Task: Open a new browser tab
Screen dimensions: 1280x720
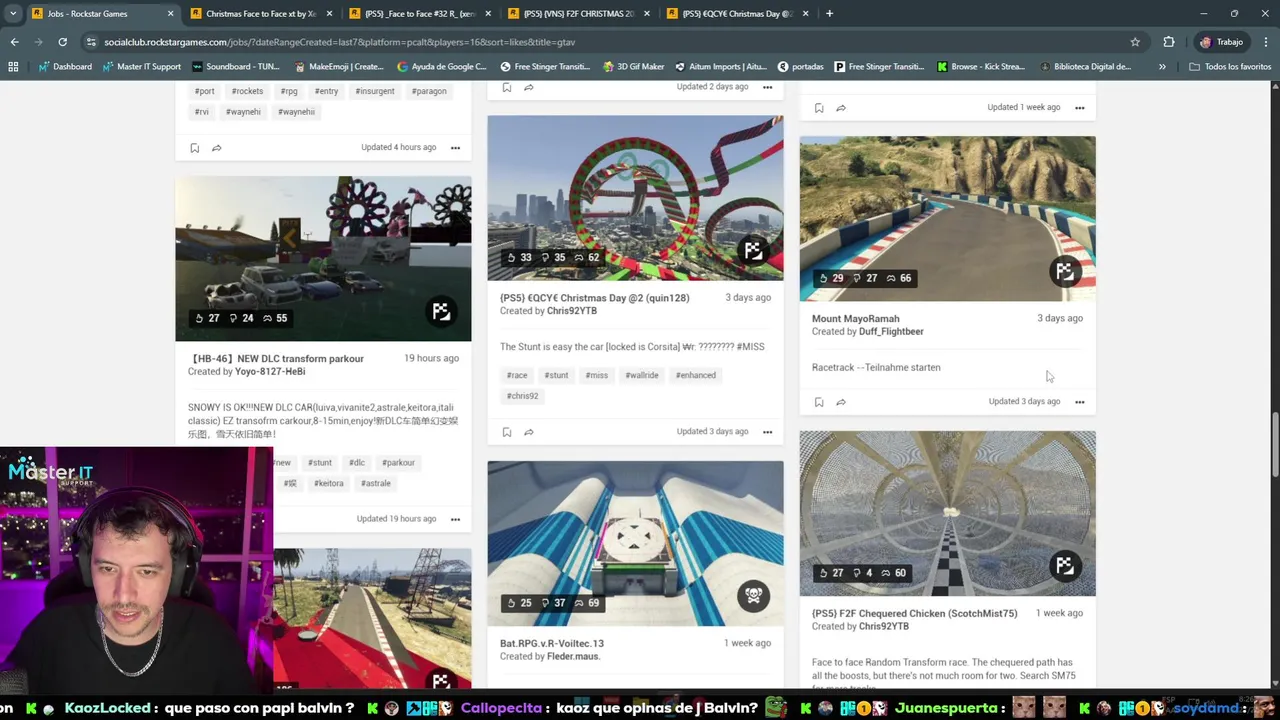Action: click(x=829, y=14)
